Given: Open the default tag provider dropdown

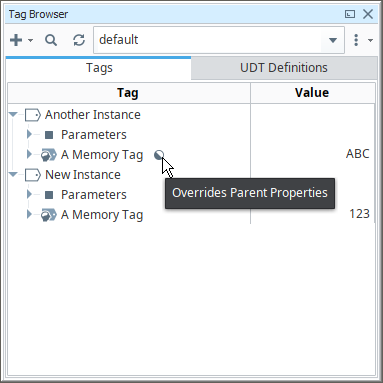Looking at the screenshot, I should tap(332, 40).
